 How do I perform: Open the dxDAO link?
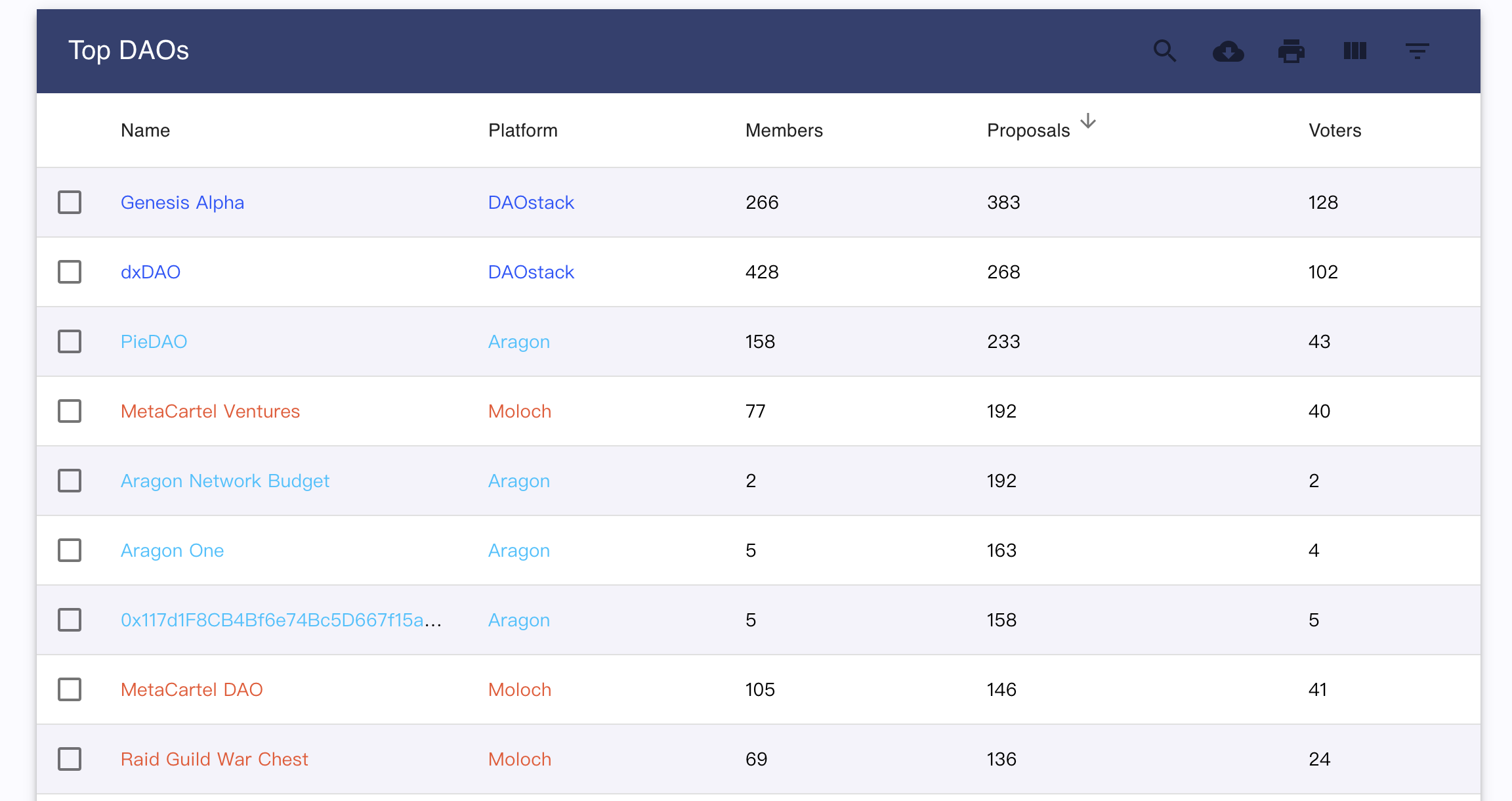(150, 272)
